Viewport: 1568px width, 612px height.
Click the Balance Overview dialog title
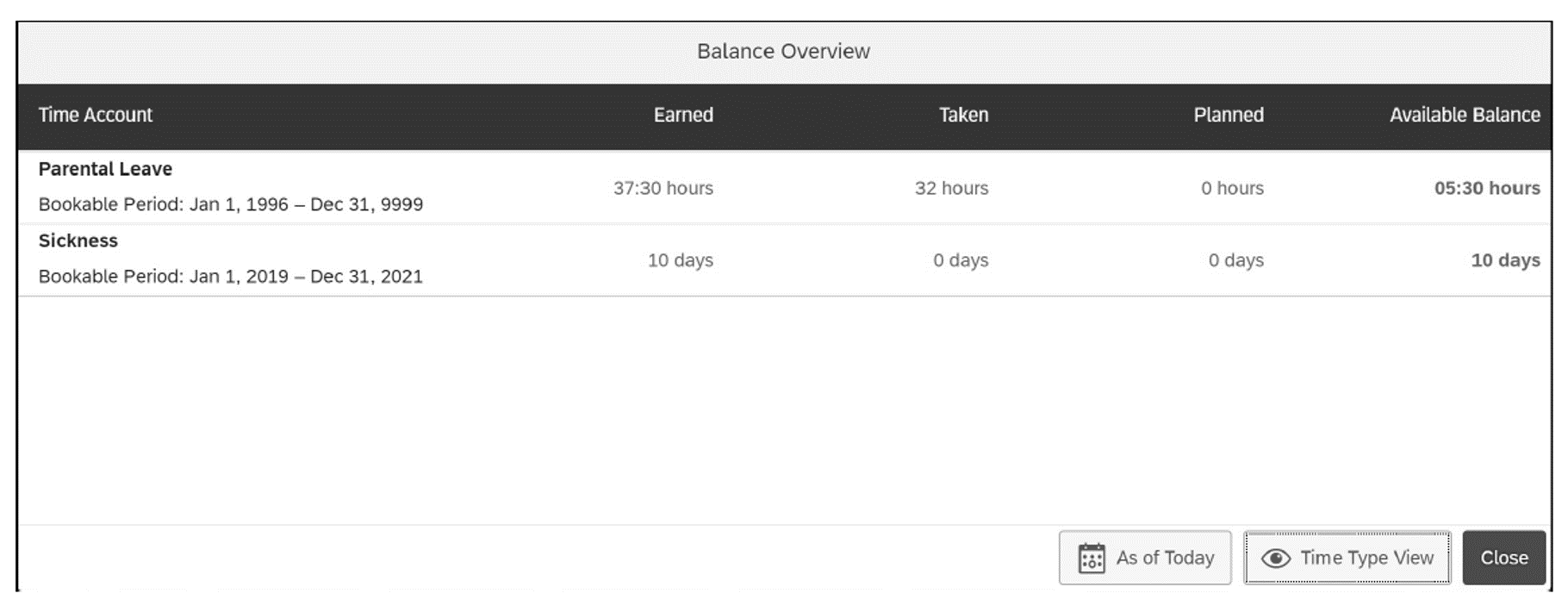click(783, 51)
